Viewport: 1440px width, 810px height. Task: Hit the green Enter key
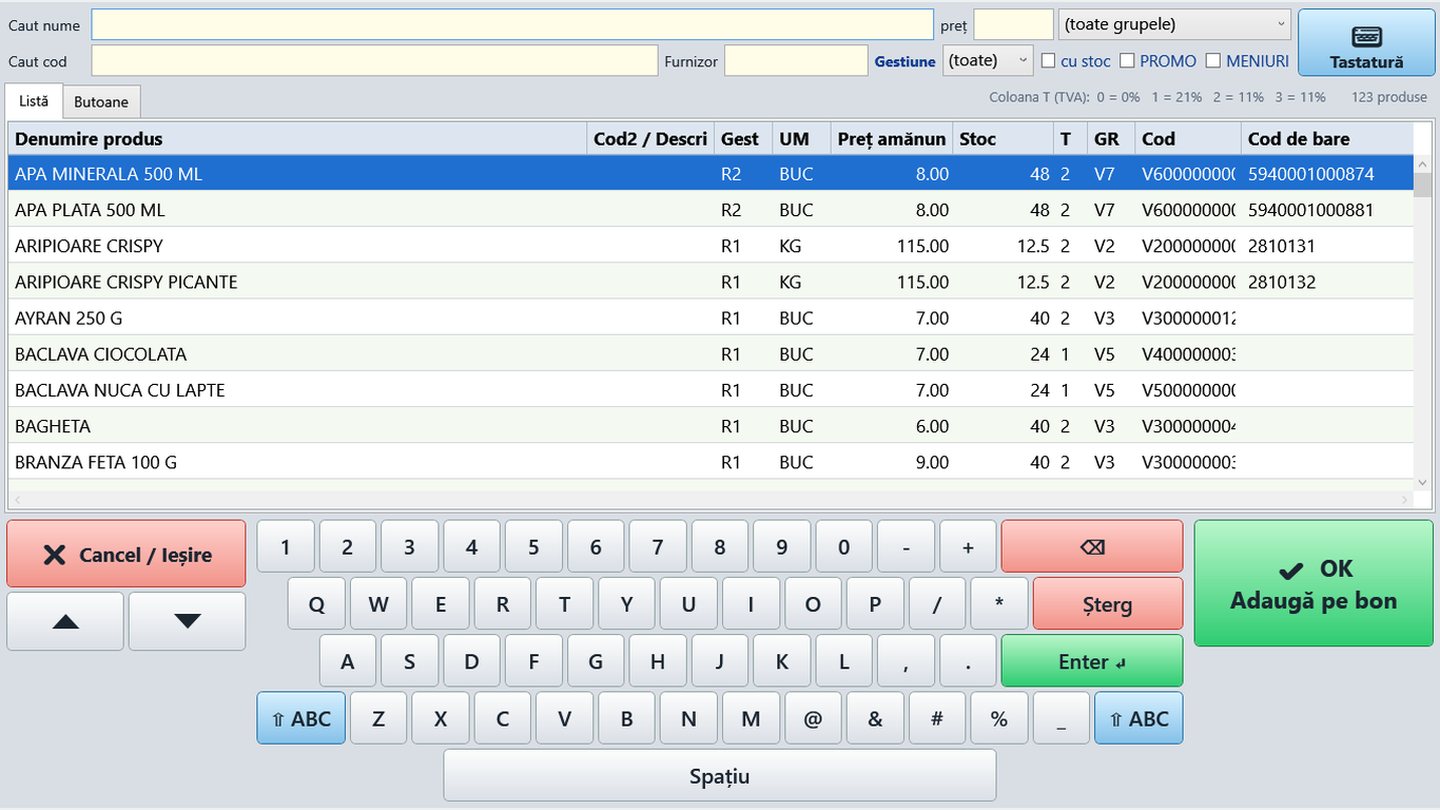click(x=1092, y=661)
